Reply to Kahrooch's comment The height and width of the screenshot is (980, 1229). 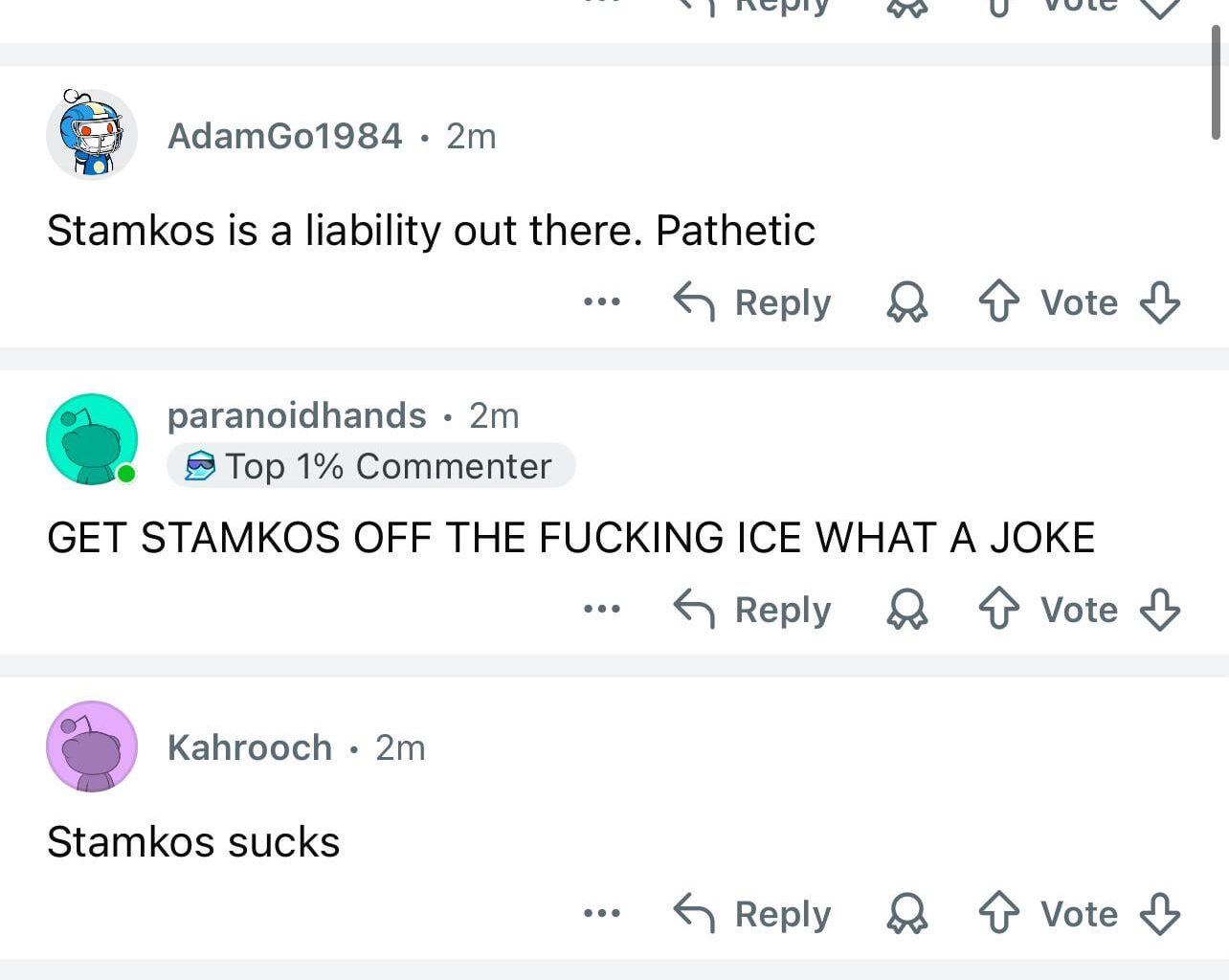(x=753, y=914)
